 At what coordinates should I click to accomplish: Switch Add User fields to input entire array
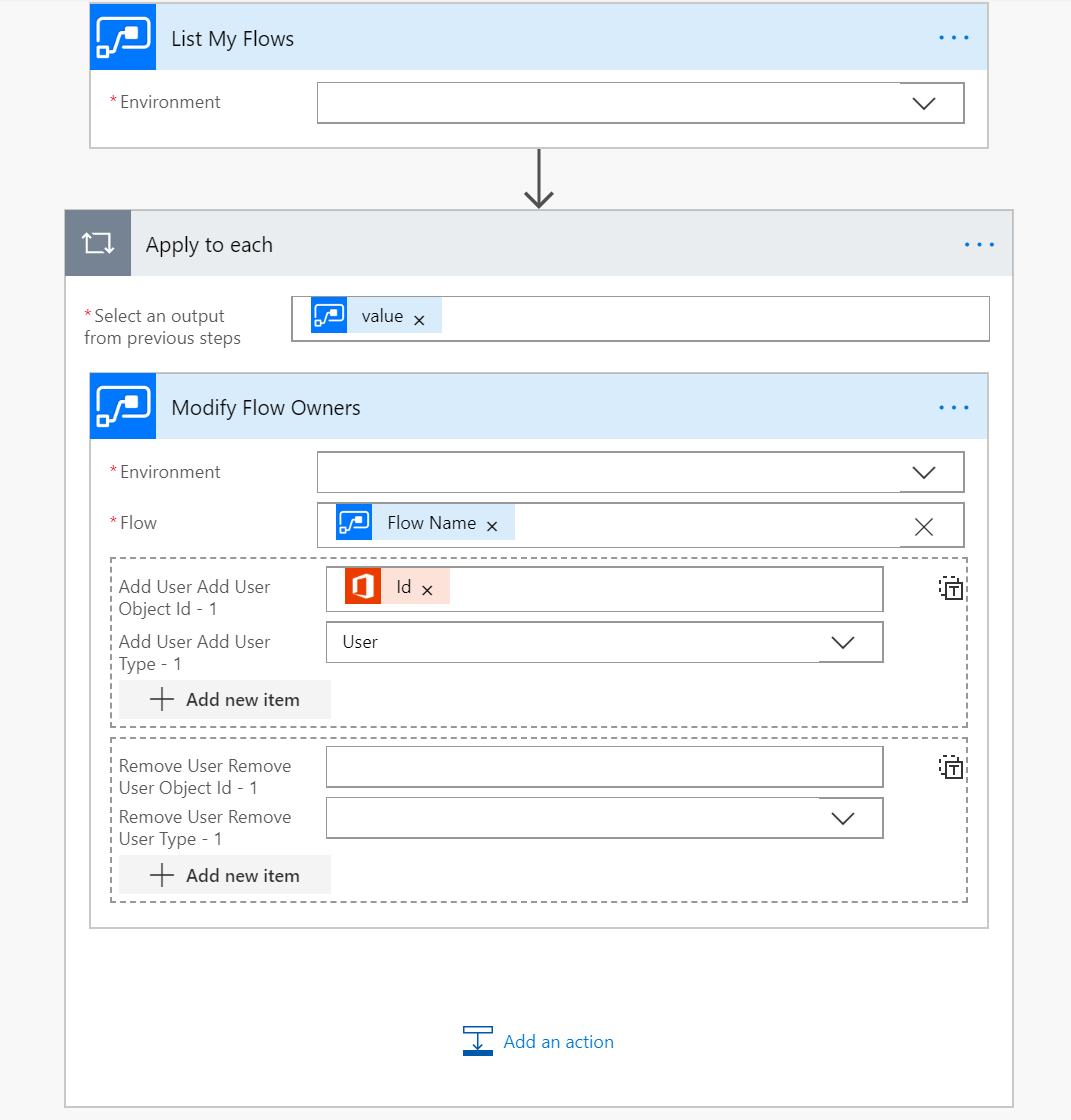951,588
